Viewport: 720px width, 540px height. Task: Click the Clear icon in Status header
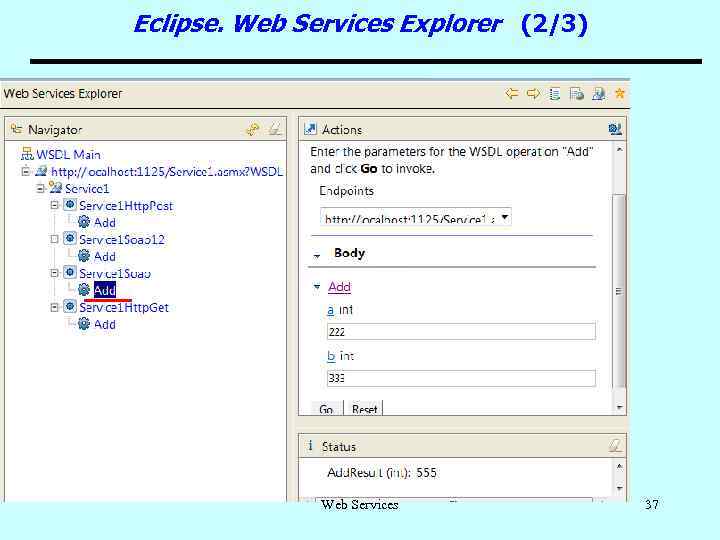point(615,445)
